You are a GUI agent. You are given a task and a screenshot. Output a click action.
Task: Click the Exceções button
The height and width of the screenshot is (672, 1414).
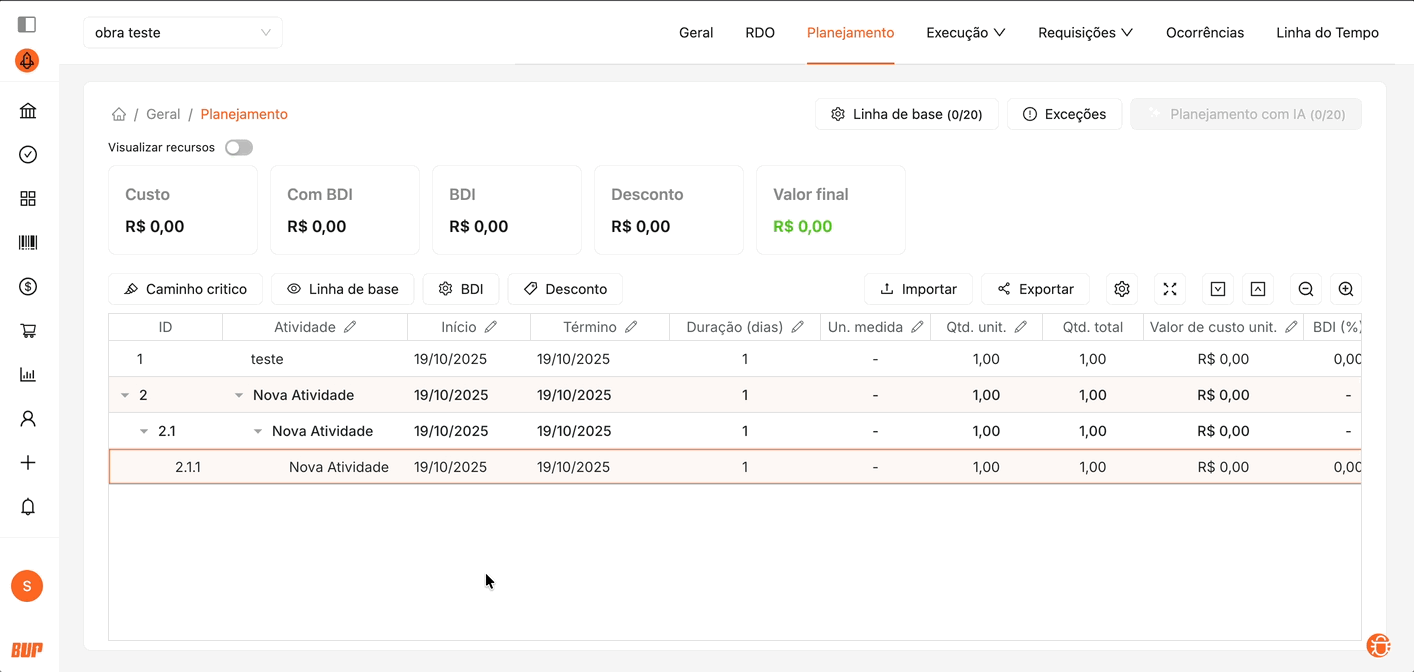click(1064, 114)
